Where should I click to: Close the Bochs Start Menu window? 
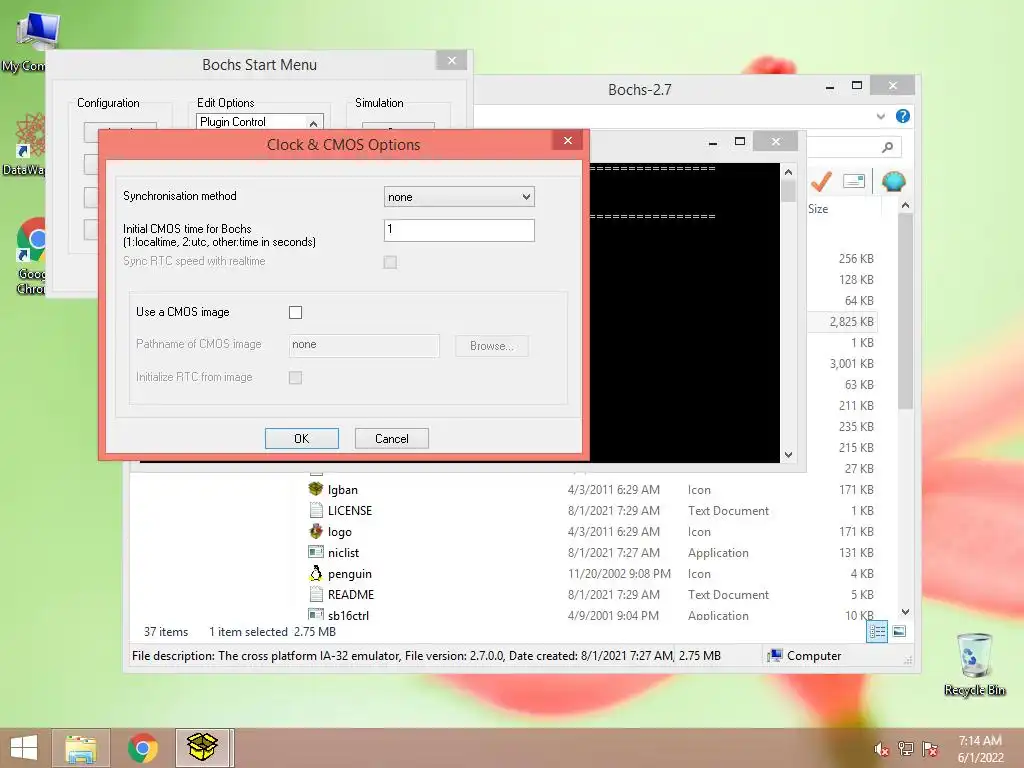(x=452, y=61)
